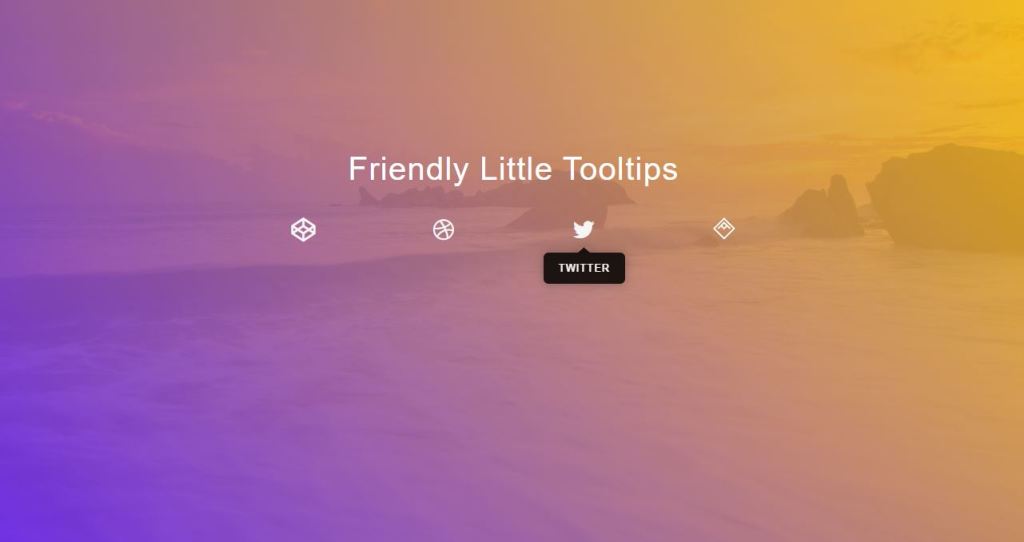The height and width of the screenshot is (542, 1024).
Task: Click the diamond mountain icon
Action: [x=724, y=229]
